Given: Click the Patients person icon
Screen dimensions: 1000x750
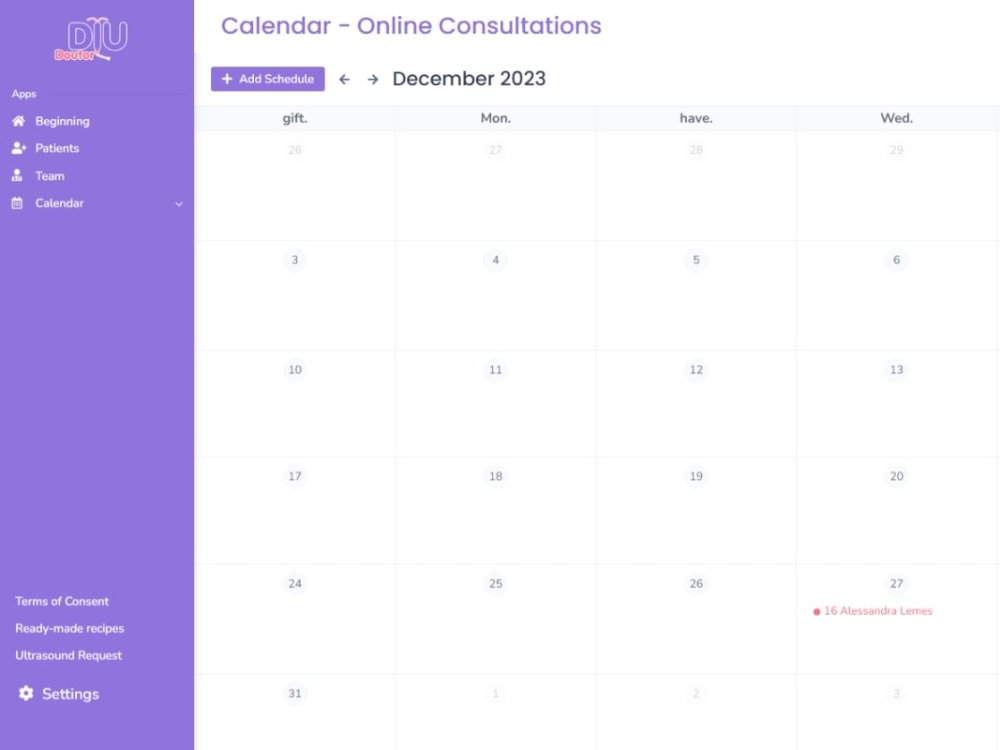Looking at the screenshot, I should coord(20,148).
